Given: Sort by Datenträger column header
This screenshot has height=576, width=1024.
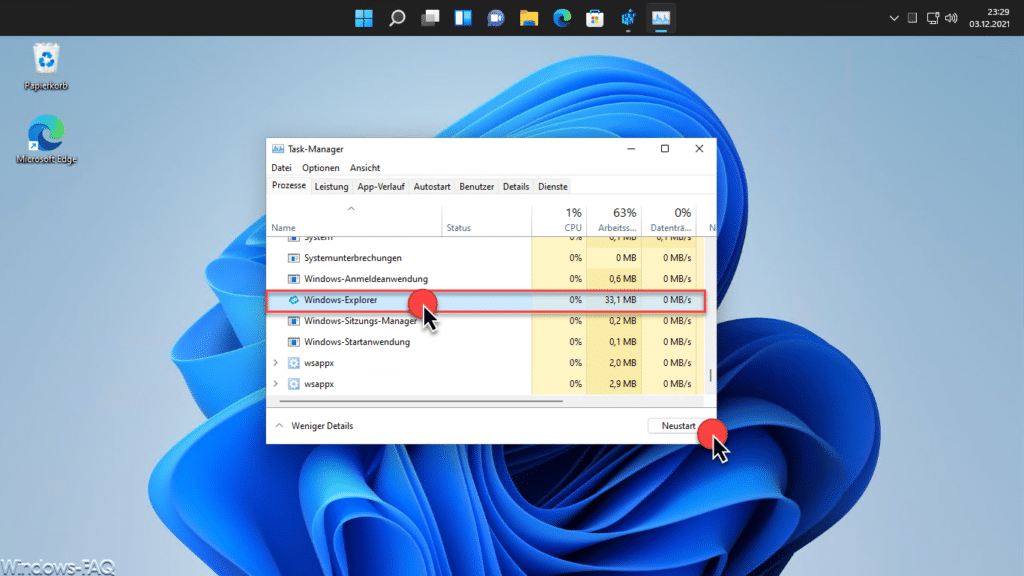Looking at the screenshot, I should 669,219.
